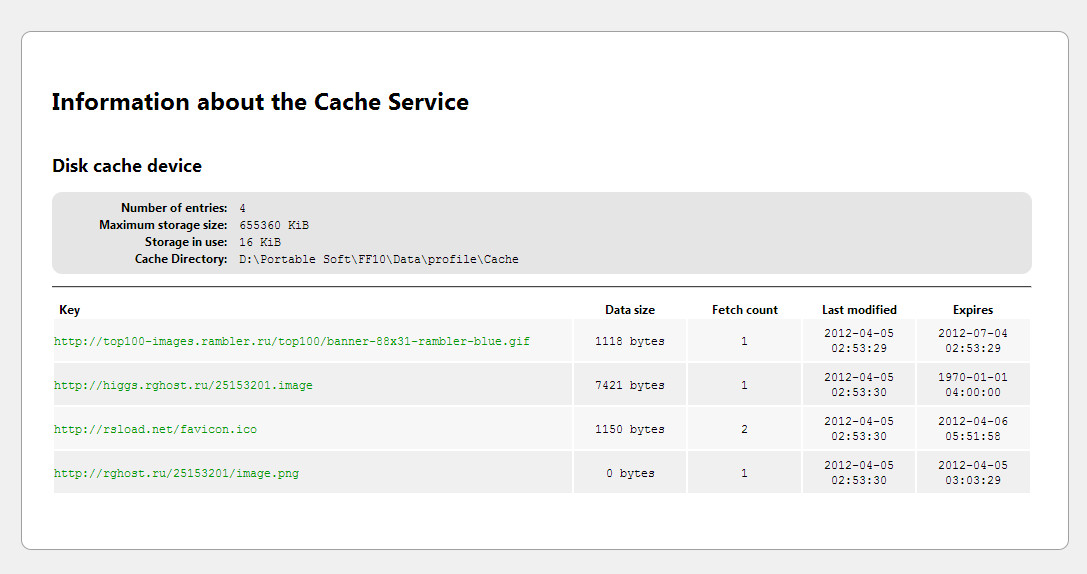The image size is (1087, 574).
Task: Click the Data size column header
Action: 630,310
